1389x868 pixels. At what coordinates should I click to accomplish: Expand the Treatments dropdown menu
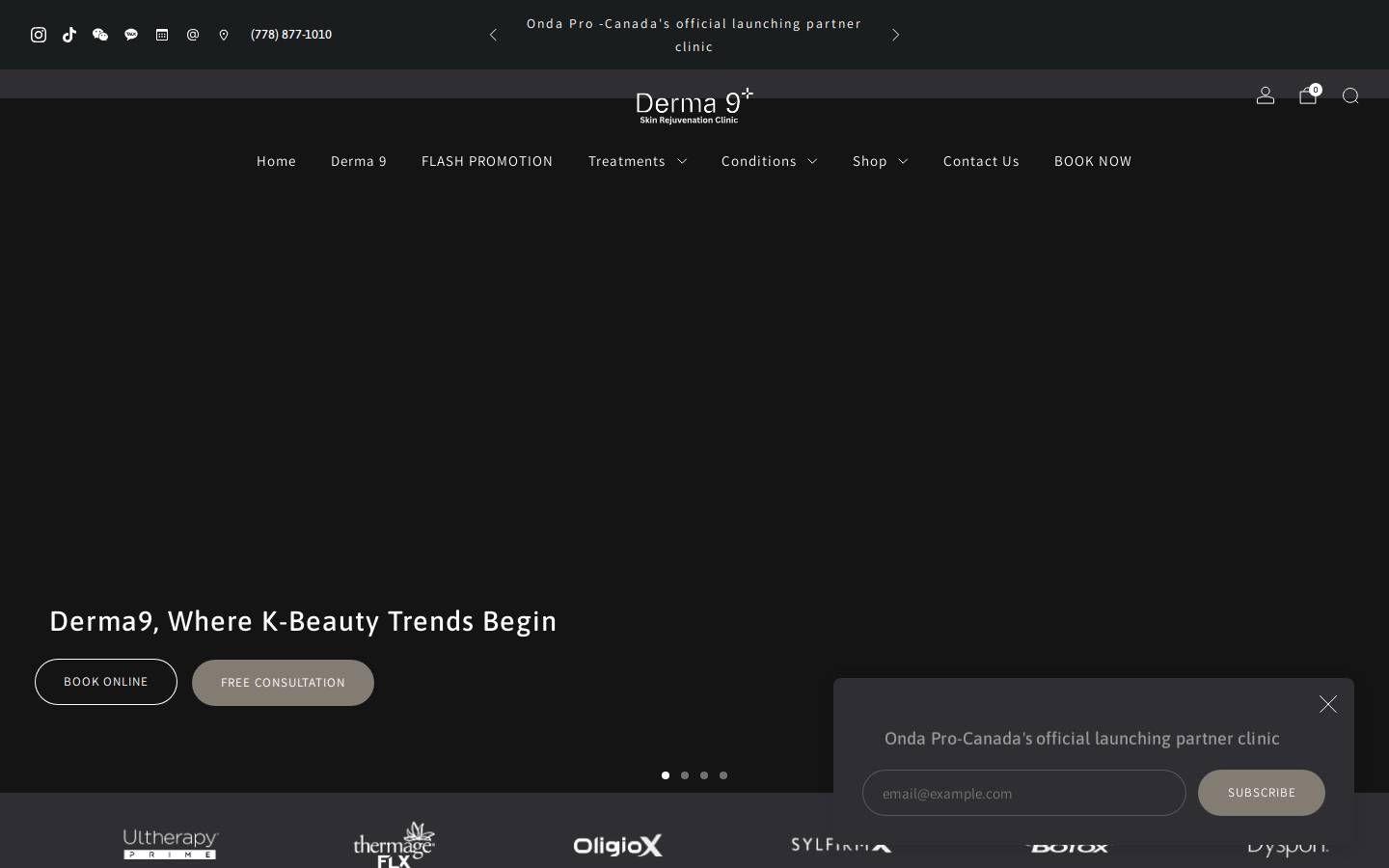(x=638, y=161)
